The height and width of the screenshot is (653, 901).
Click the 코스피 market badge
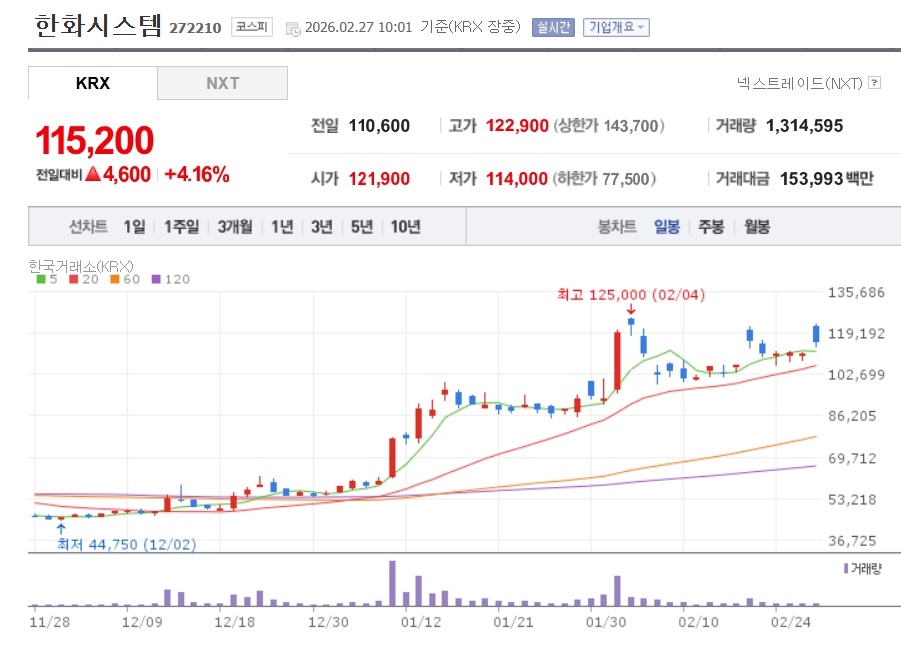[251, 27]
